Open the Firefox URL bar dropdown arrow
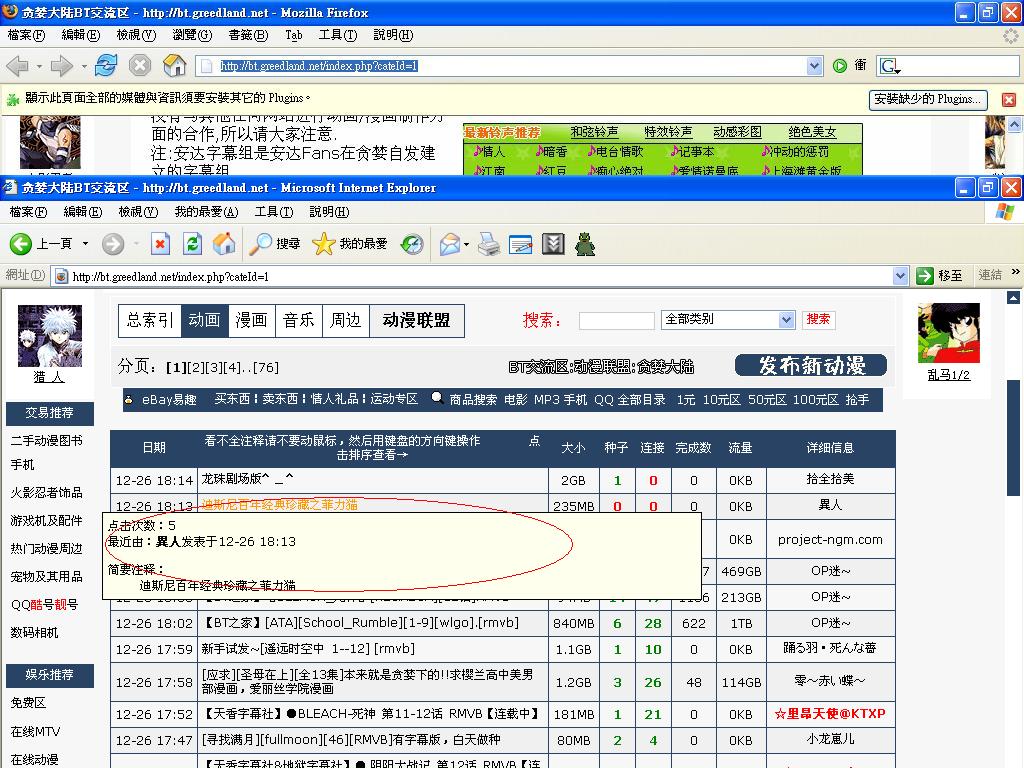This screenshot has height=768, width=1024. 814,66
